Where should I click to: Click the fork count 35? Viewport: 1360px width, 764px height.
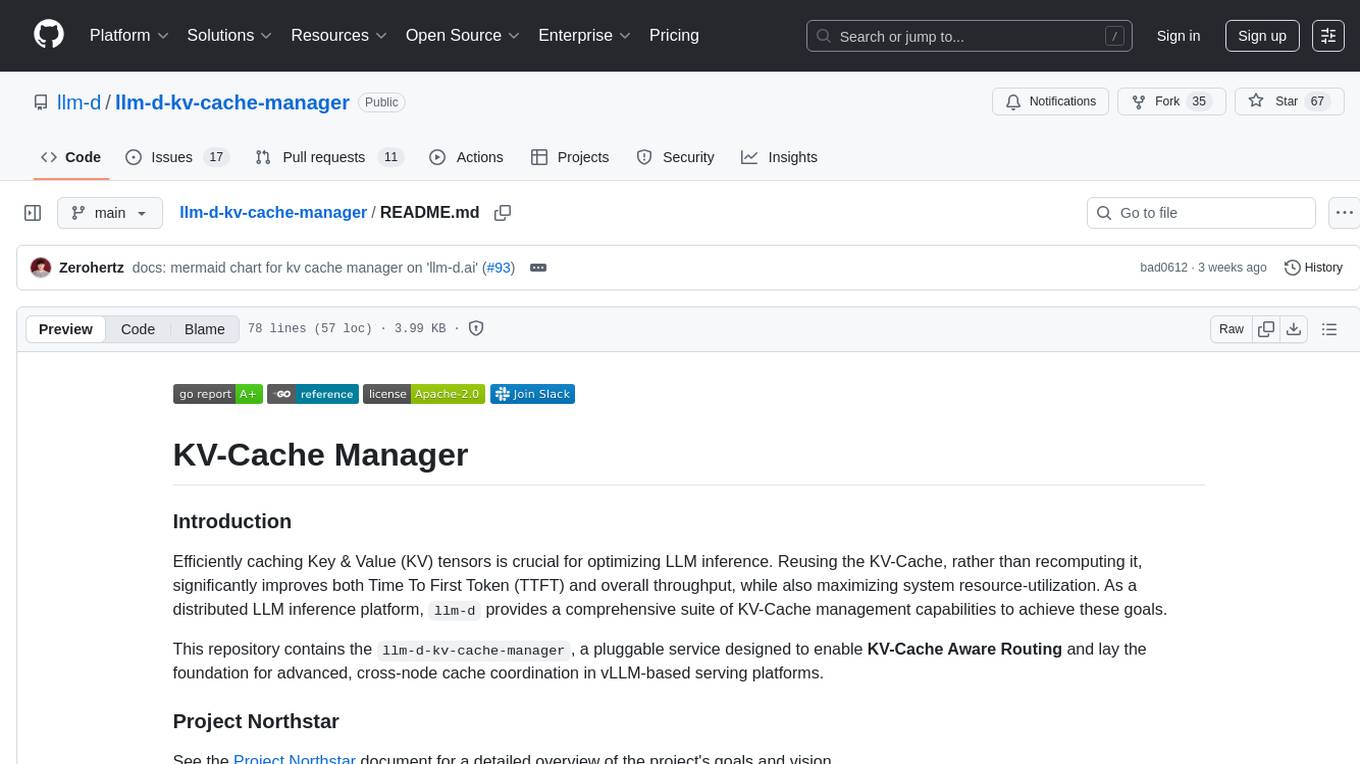(1200, 101)
